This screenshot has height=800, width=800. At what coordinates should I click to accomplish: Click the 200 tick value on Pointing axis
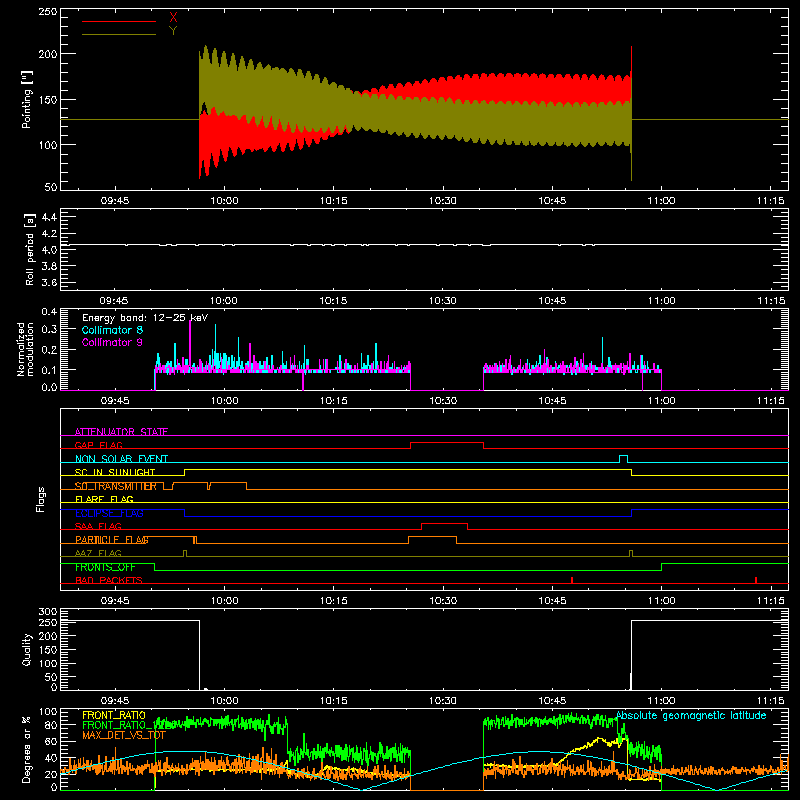click(48, 54)
